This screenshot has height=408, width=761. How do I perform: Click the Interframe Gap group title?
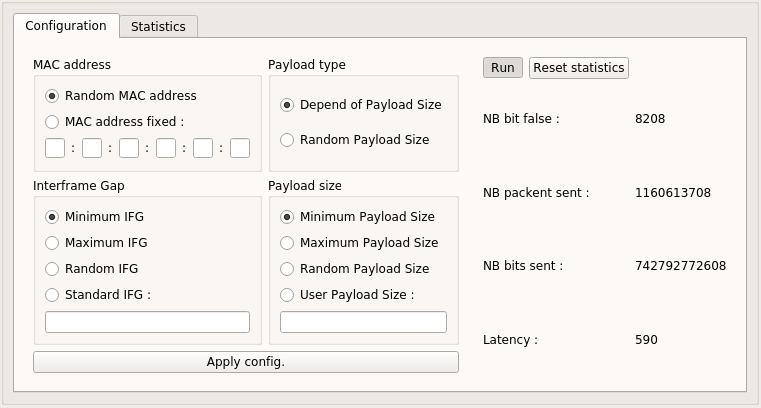pos(79,186)
